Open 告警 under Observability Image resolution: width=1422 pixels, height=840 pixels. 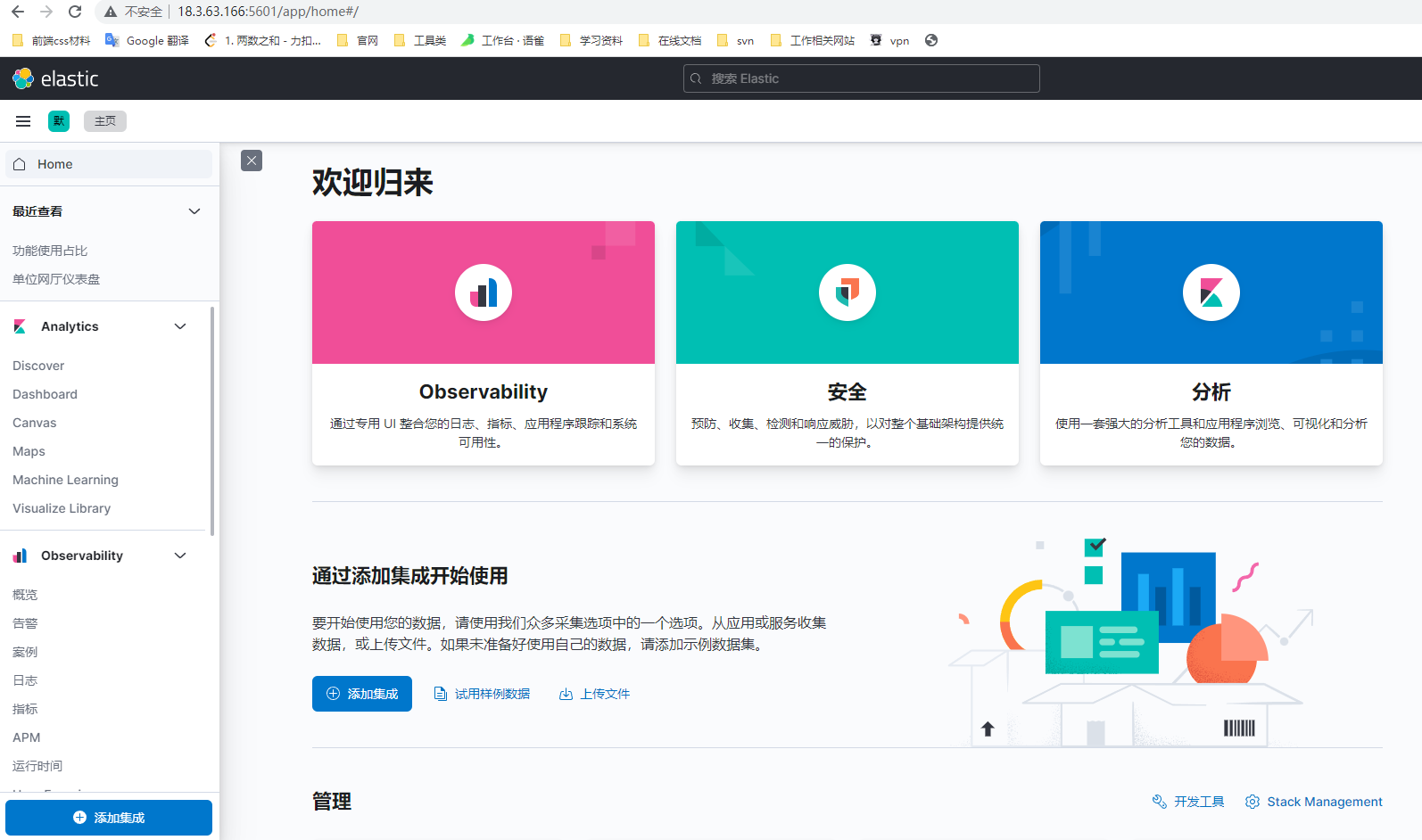(x=25, y=623)
